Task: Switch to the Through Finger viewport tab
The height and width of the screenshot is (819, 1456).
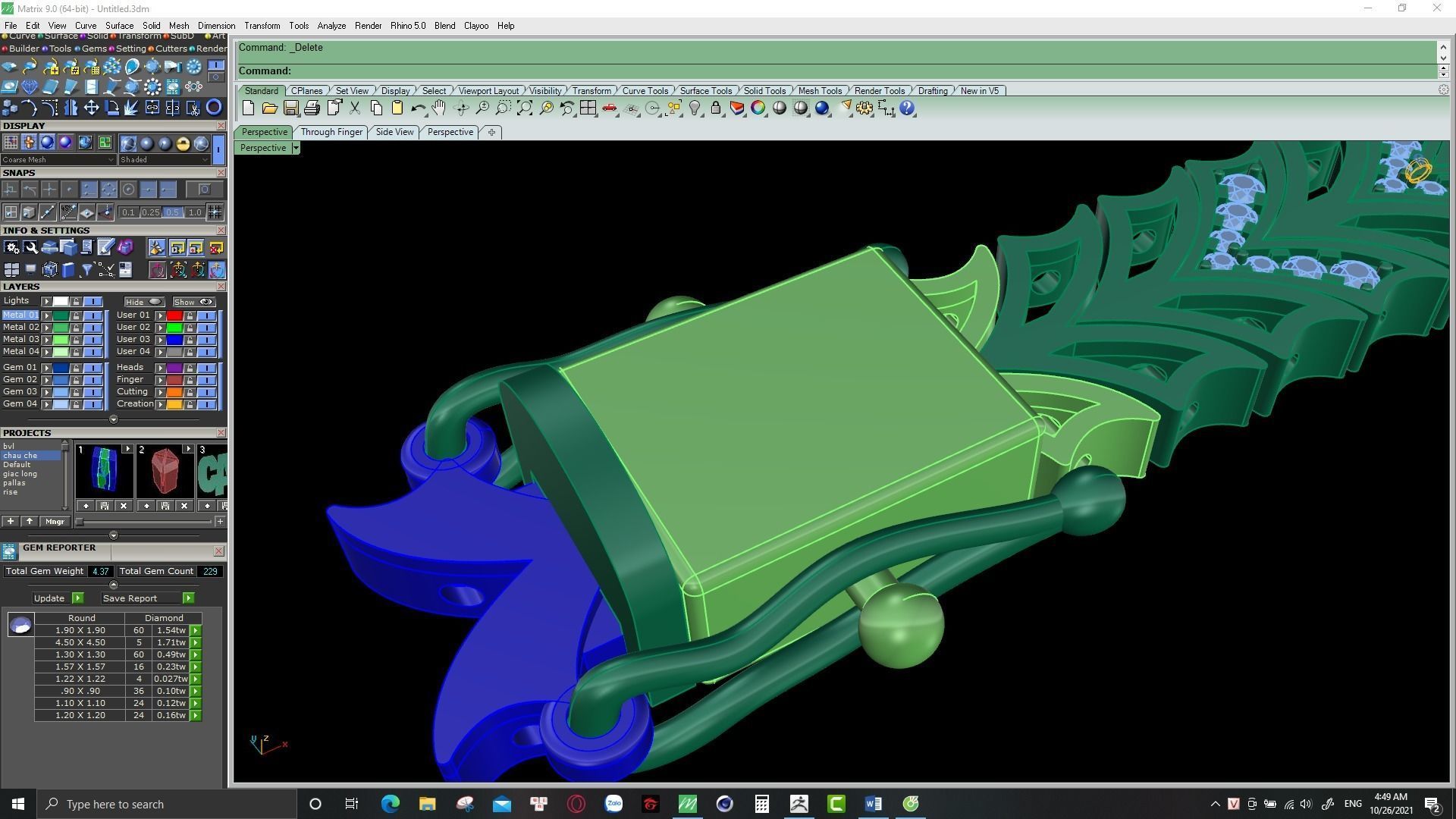Action: [x=331, y=132]
